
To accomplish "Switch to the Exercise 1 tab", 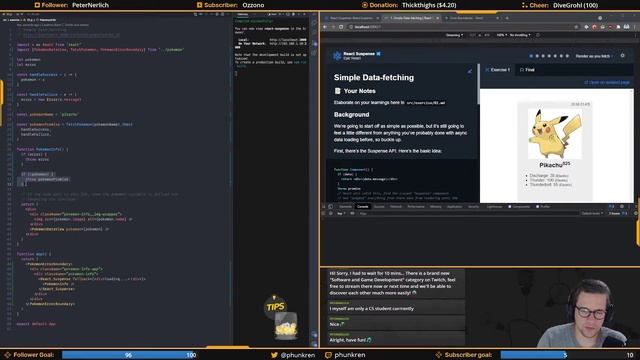I will click(498, 70).
